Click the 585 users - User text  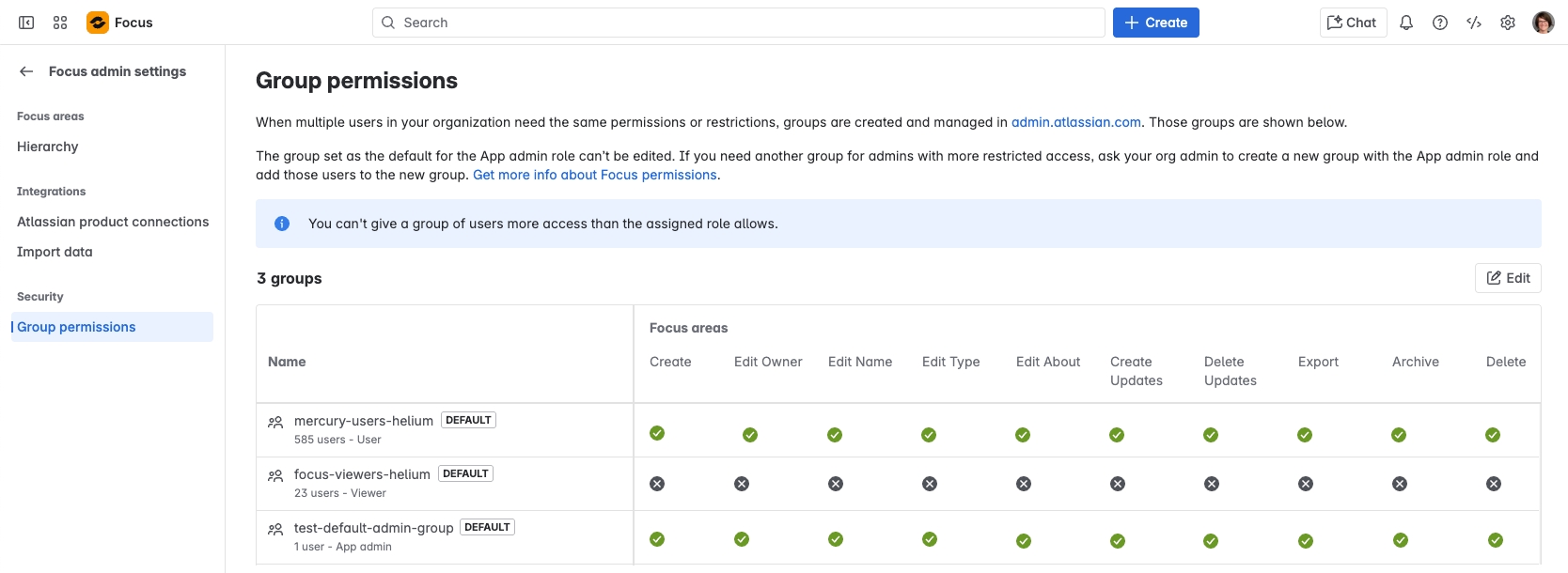tap(337, 440)
